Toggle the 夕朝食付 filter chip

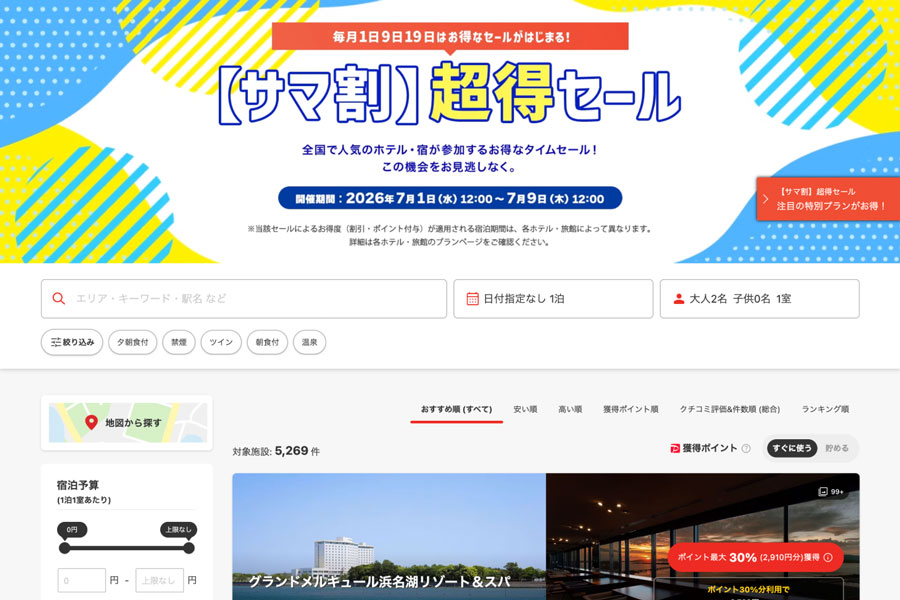[x=133, y=342]
